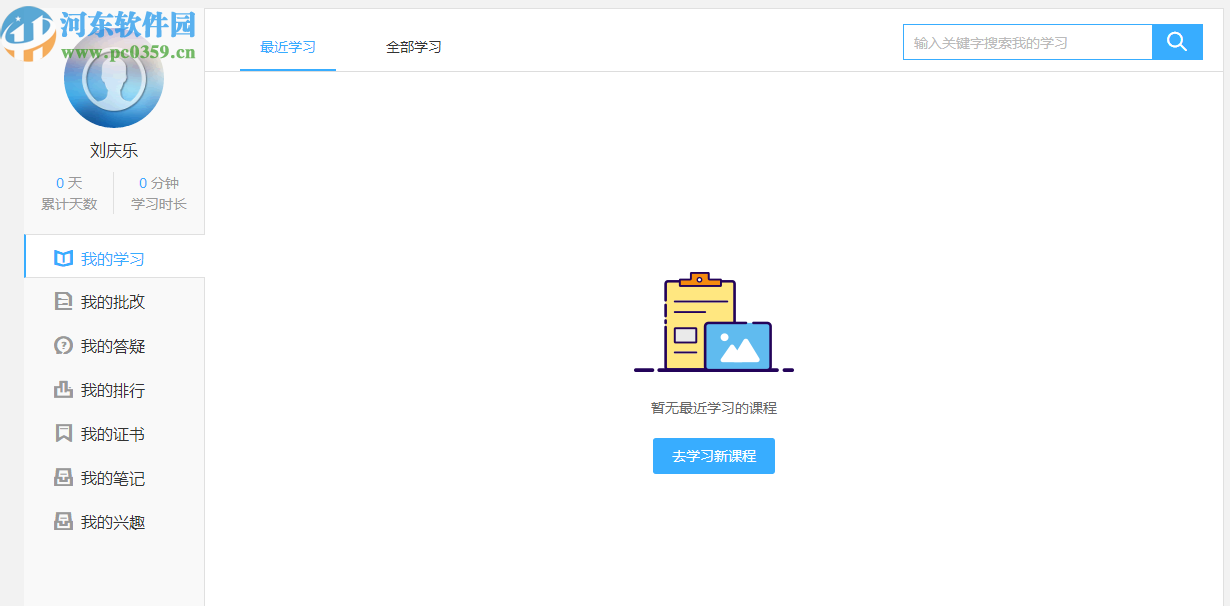This screenshot has height=606, width=1230.
Task: Click the username 刘庆乐
Action: coord(113,150)
